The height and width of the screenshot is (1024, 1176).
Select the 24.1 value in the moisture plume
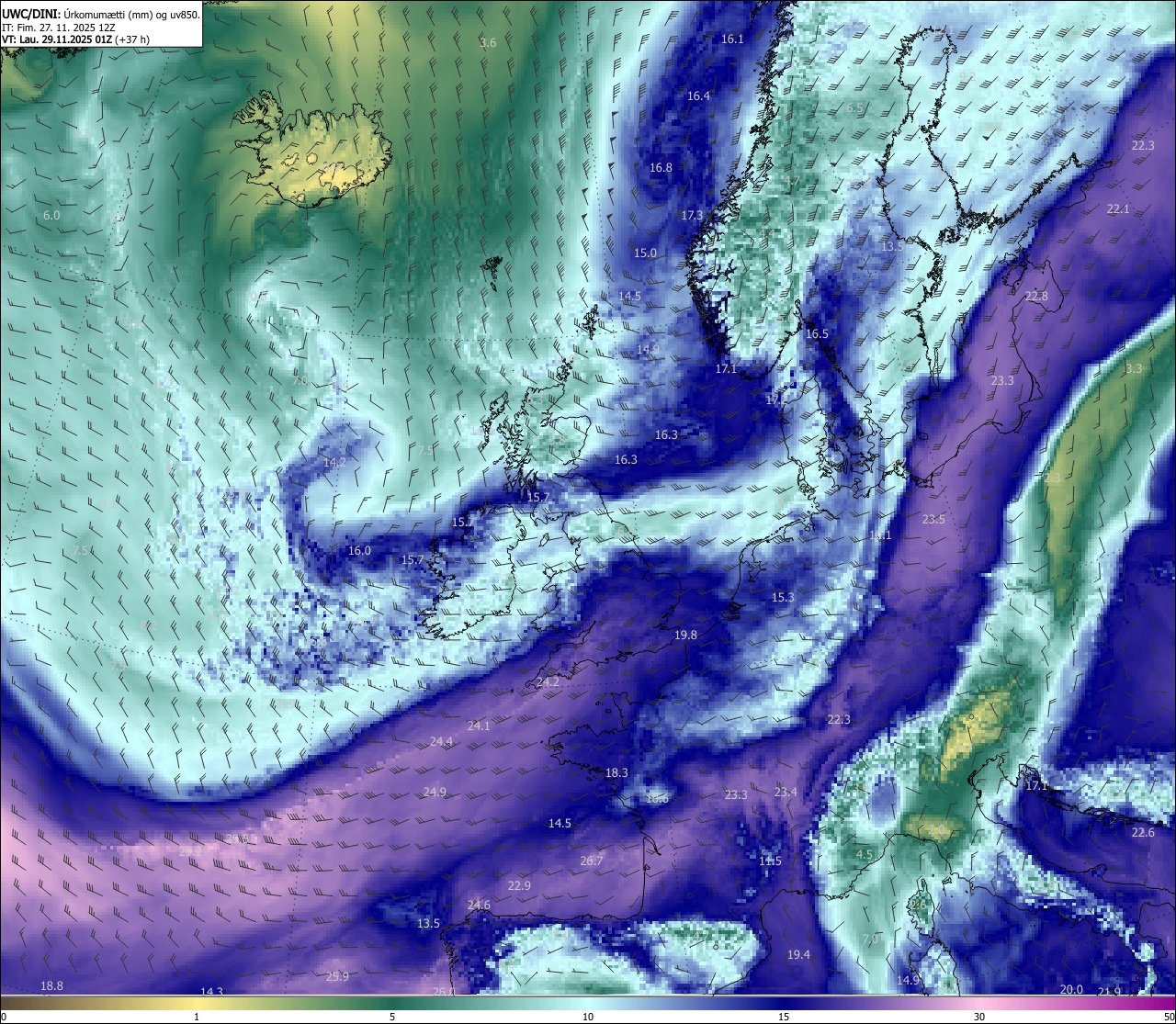(x=479, y=726)
